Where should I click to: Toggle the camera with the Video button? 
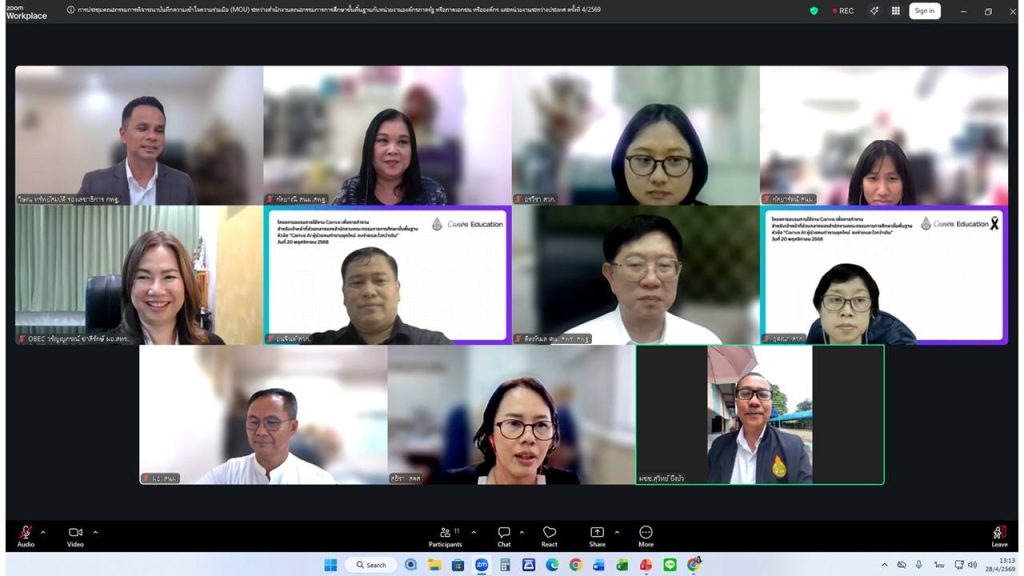[x=75, y=533]
